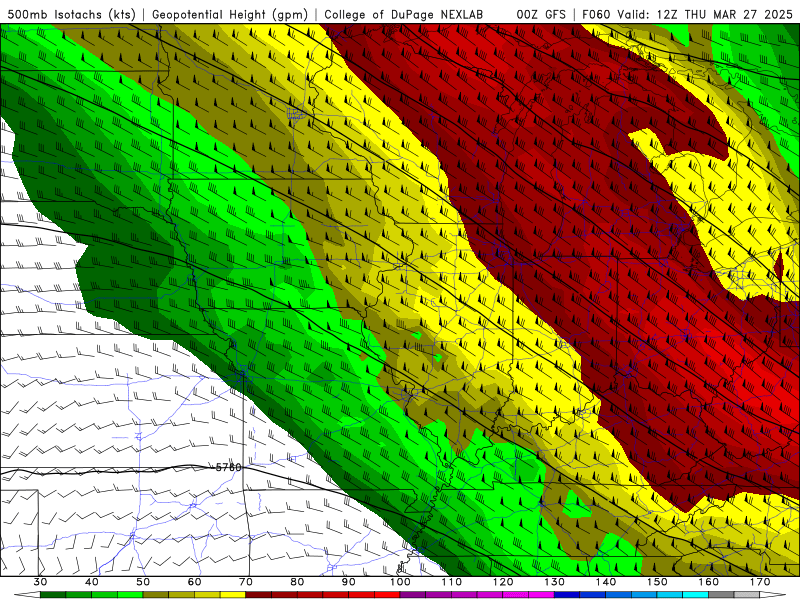Click the "Valid: 12Z THU MAR 27 2025" text
Viewport: 800px width, 600px height.
pos(705,14)
